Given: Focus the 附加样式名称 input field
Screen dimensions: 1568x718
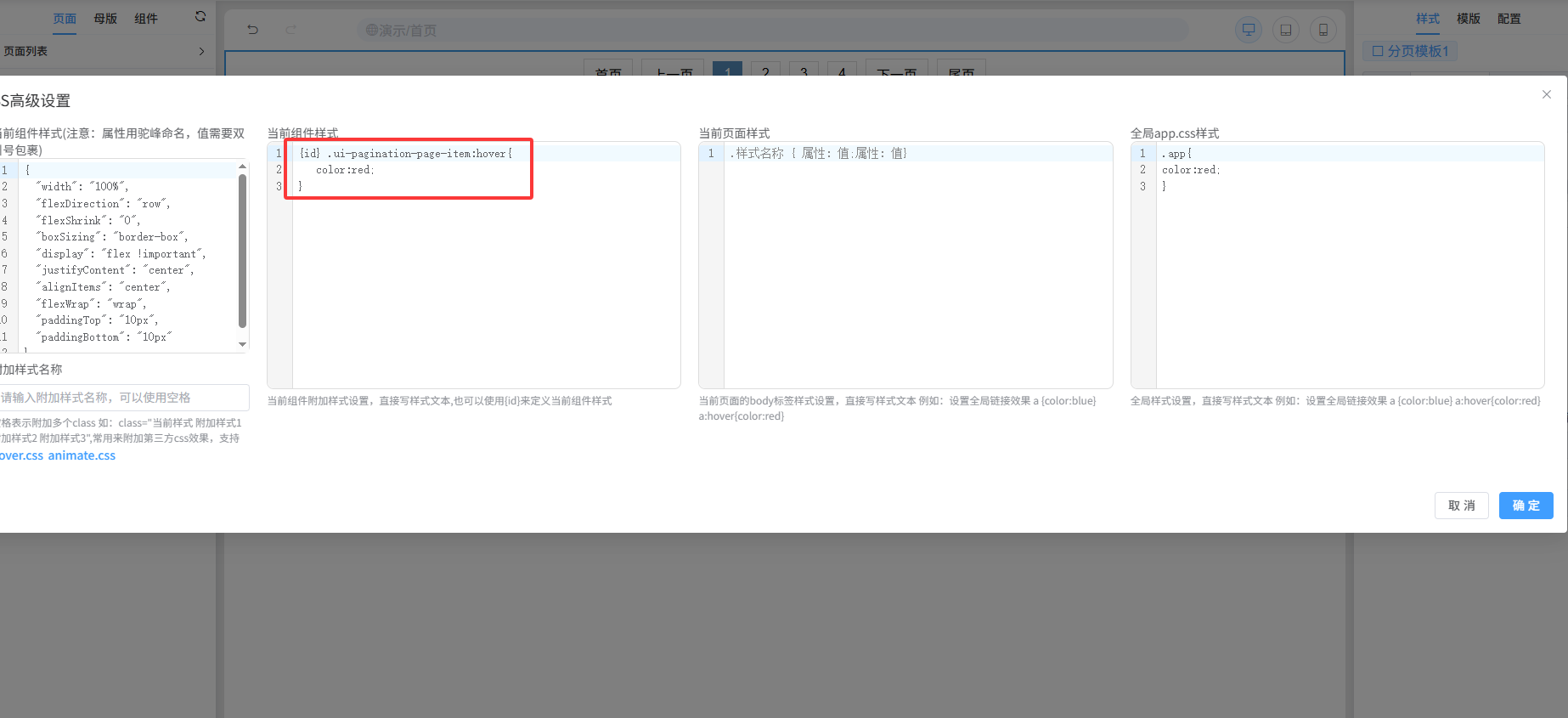Looking at the screenshot, I should click(123, 398).
